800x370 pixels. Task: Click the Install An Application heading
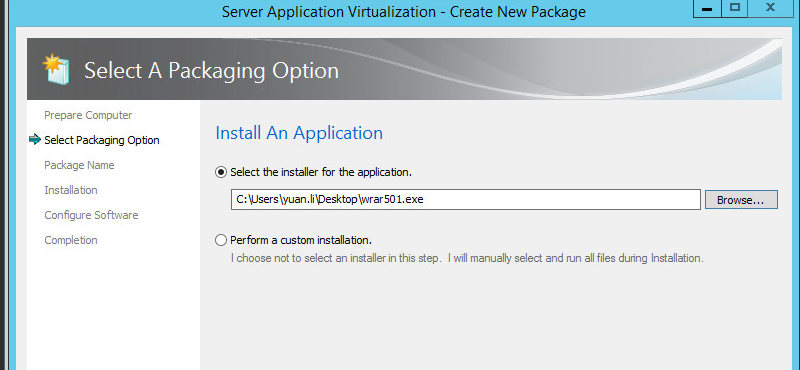click(299, 133)
